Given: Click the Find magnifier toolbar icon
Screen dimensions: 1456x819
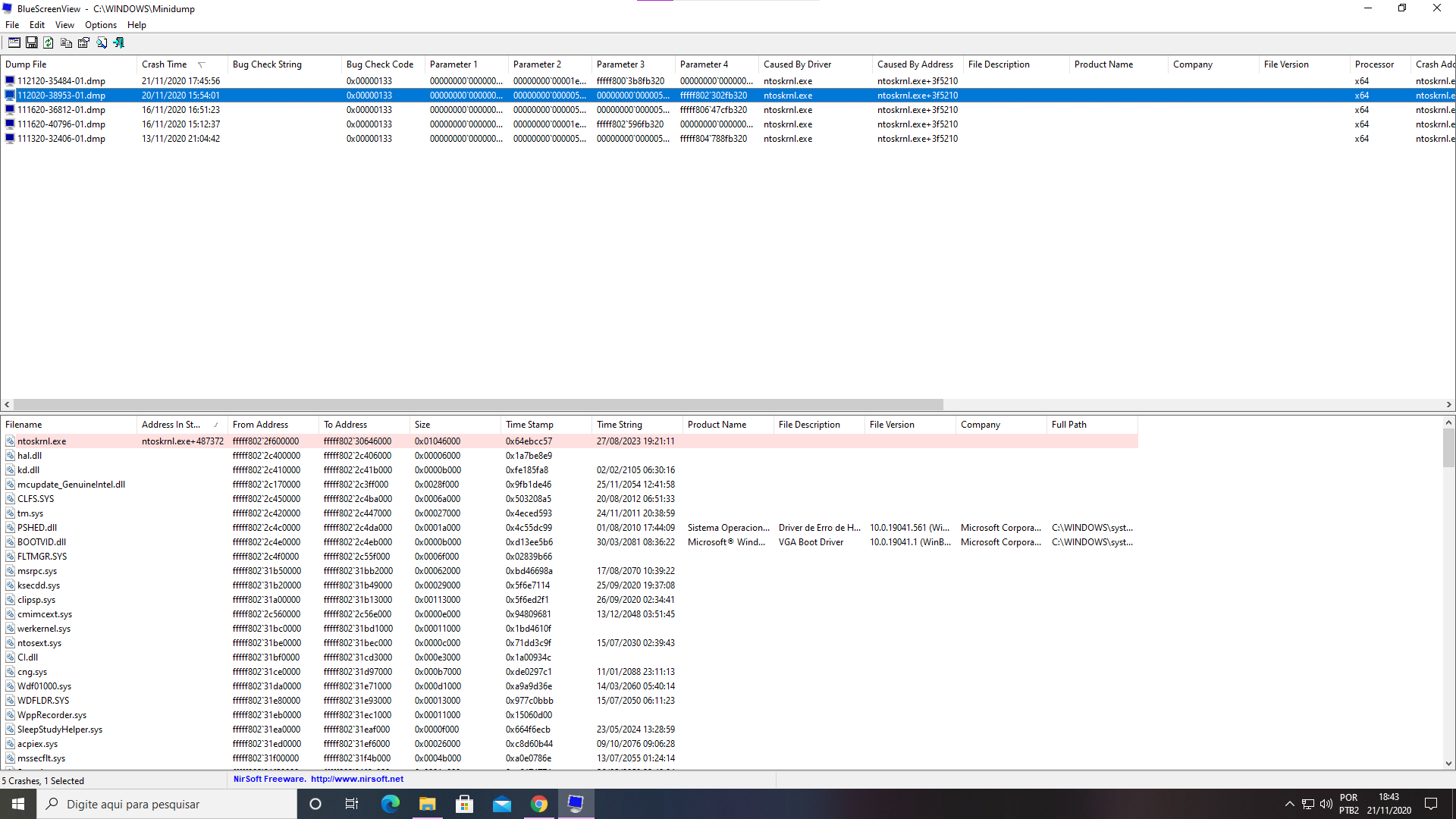Looking at the screenshot, I should tap(102, 43).
